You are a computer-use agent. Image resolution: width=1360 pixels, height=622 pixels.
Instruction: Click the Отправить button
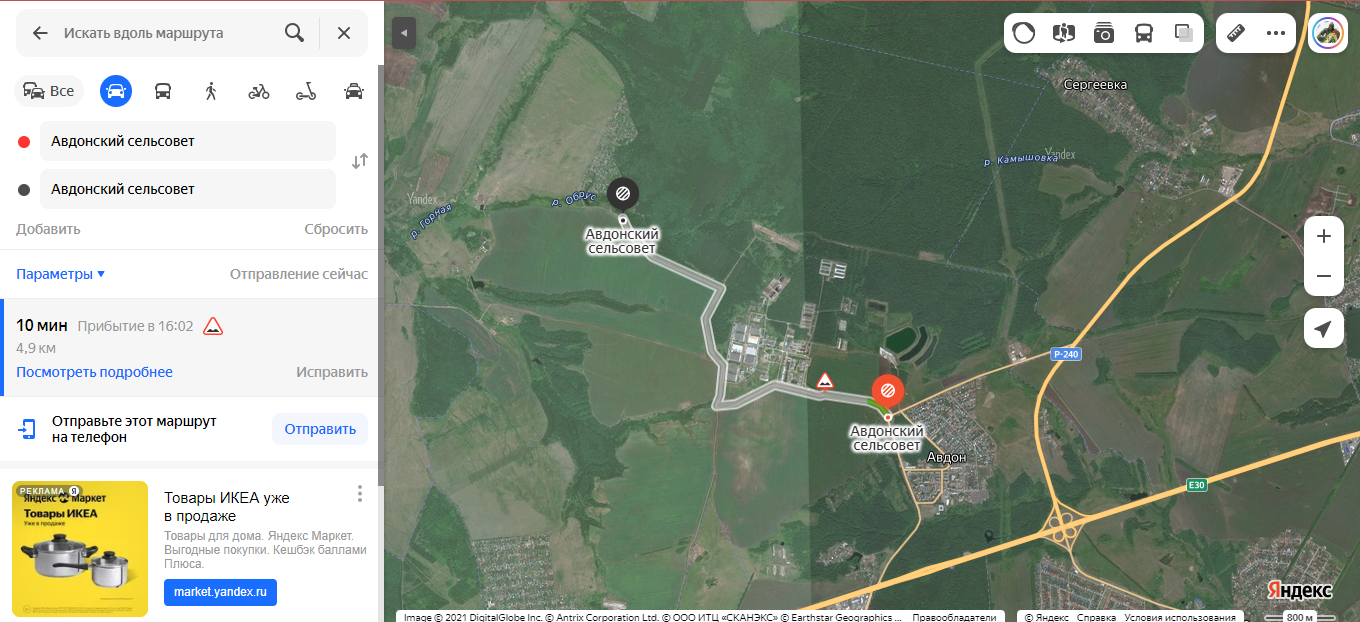(x=320, y=429)
